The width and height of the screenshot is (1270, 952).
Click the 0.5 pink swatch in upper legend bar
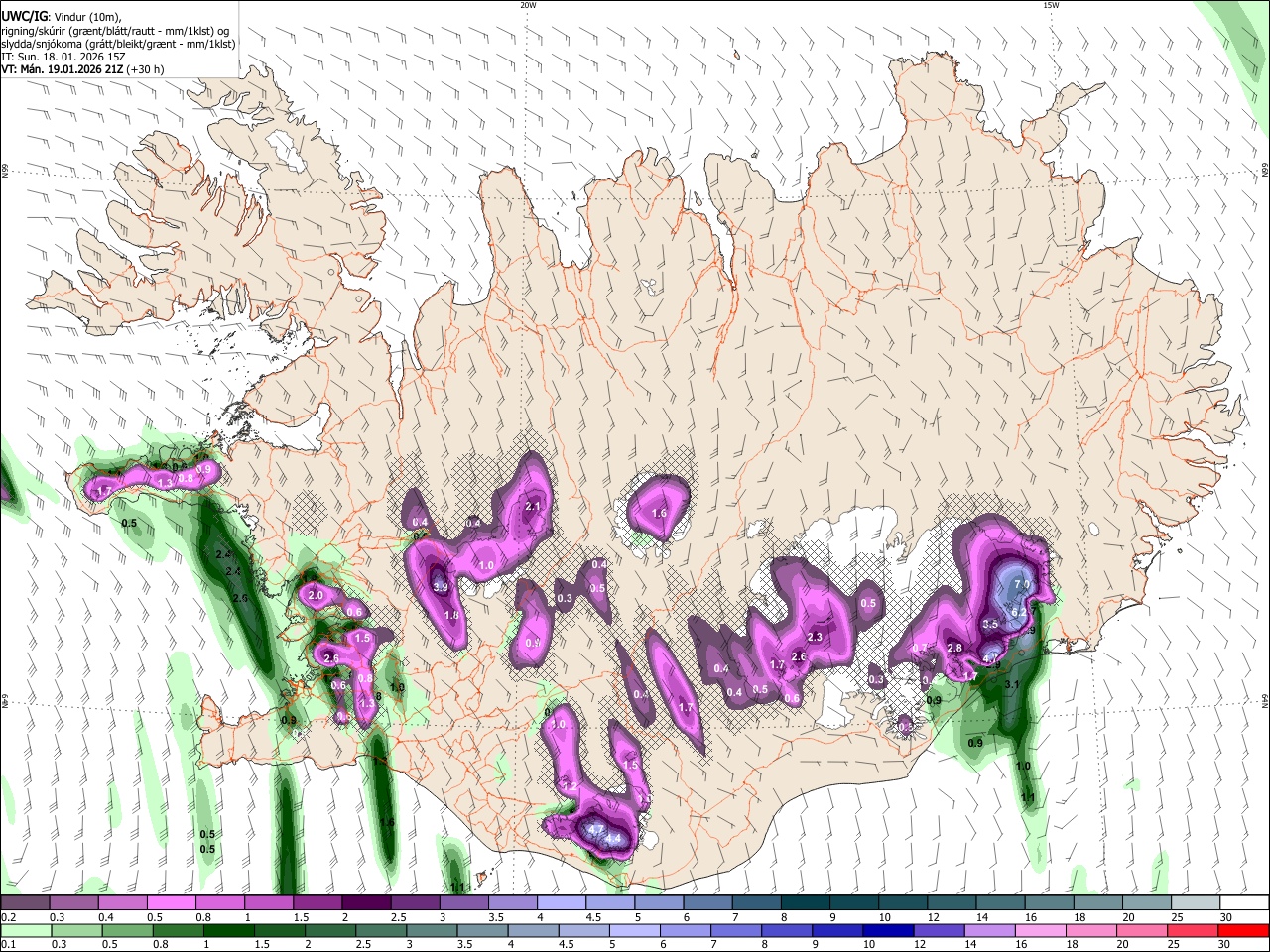point(171,903)
